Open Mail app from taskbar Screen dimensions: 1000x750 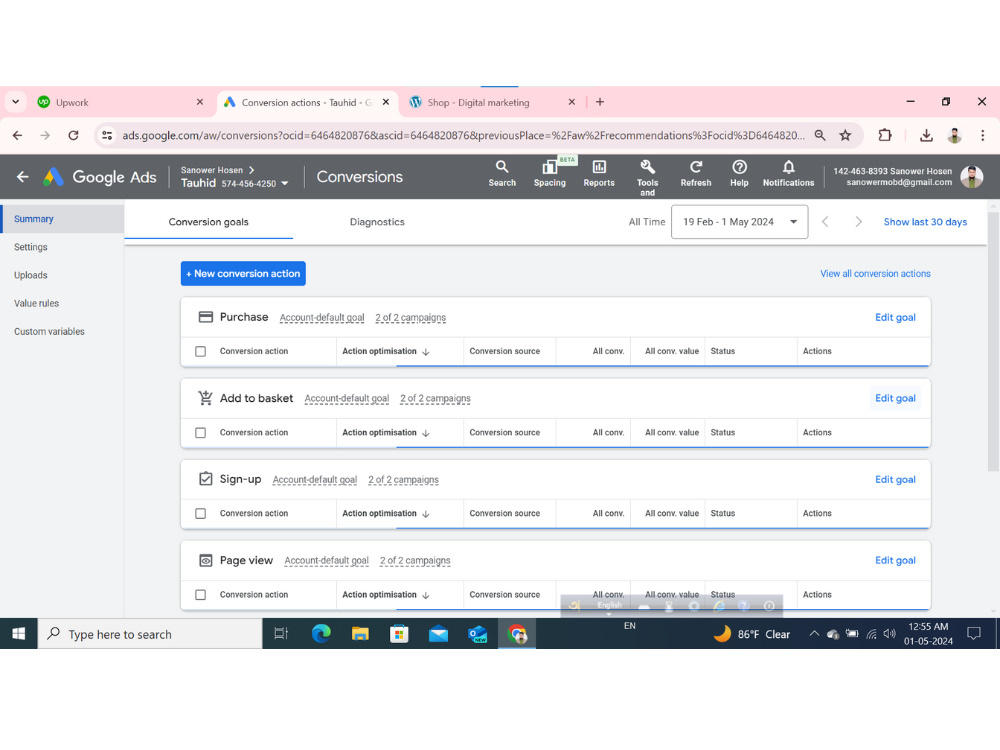[438, 634]
